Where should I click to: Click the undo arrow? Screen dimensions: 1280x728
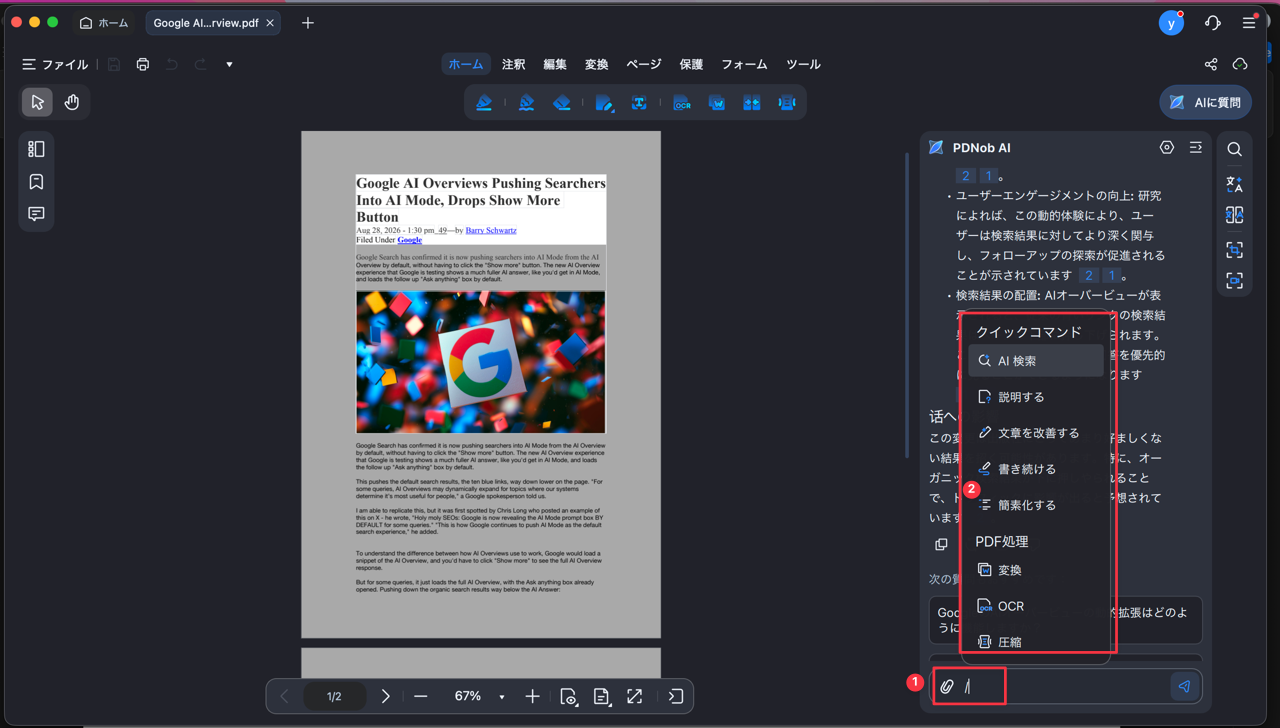[x=172, y=64]
